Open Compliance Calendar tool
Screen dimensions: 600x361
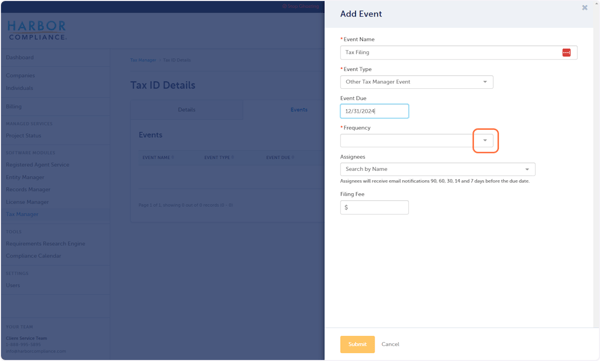coord(33,256)
